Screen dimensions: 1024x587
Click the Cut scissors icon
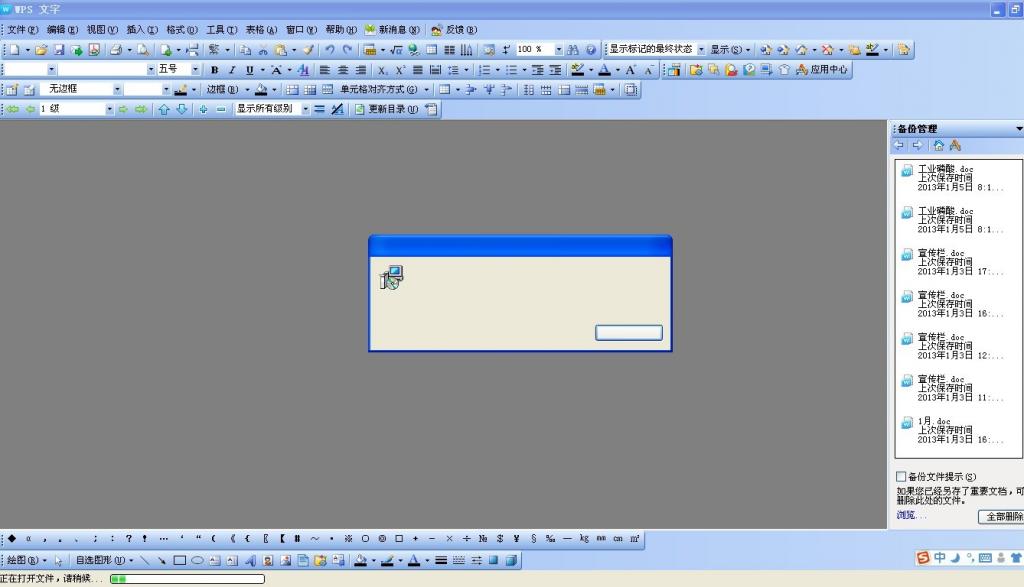click(x=263, y=50)
